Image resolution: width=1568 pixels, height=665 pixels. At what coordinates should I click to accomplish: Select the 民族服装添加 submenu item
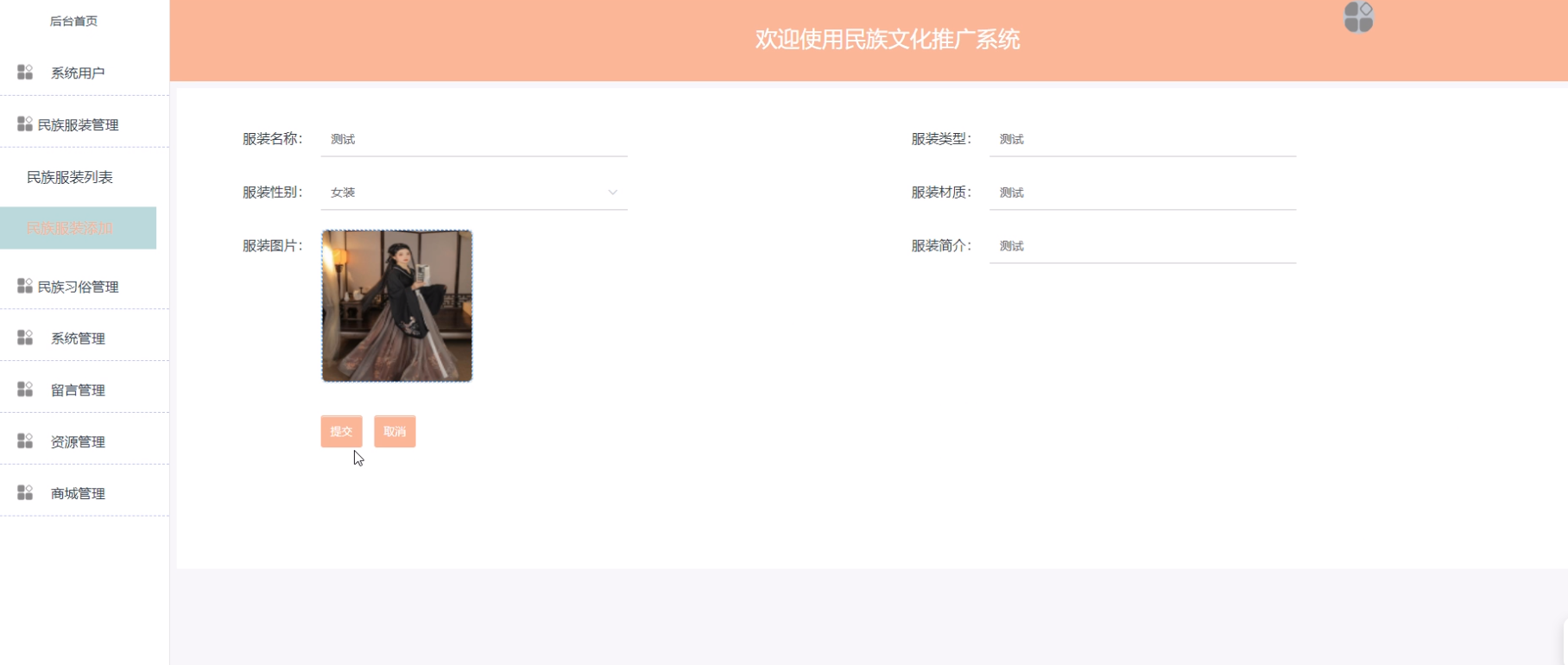click(78, 228)
